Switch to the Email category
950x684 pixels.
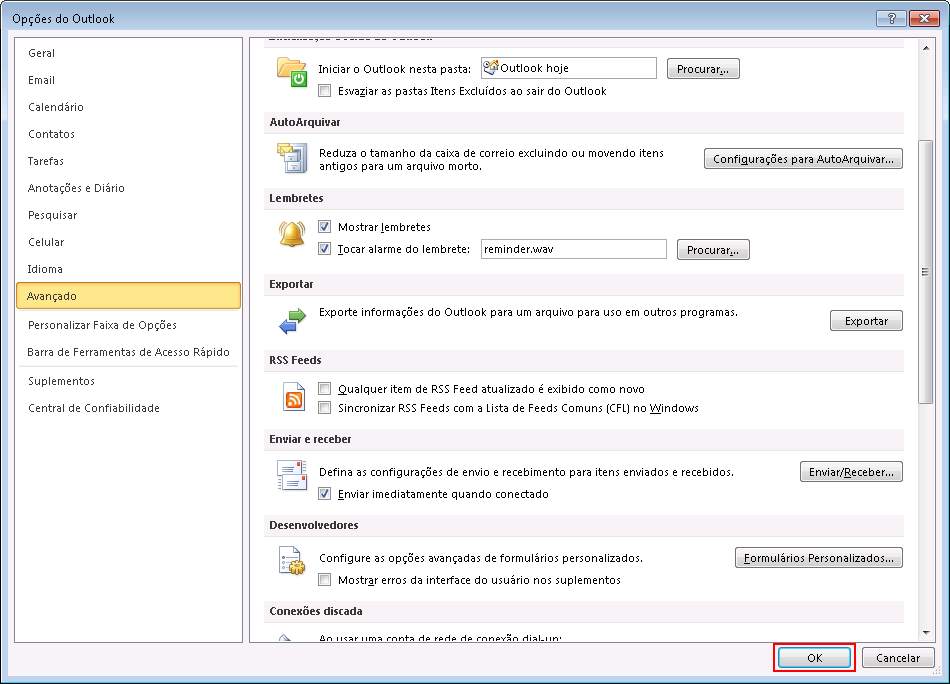(x=128, y=80)
